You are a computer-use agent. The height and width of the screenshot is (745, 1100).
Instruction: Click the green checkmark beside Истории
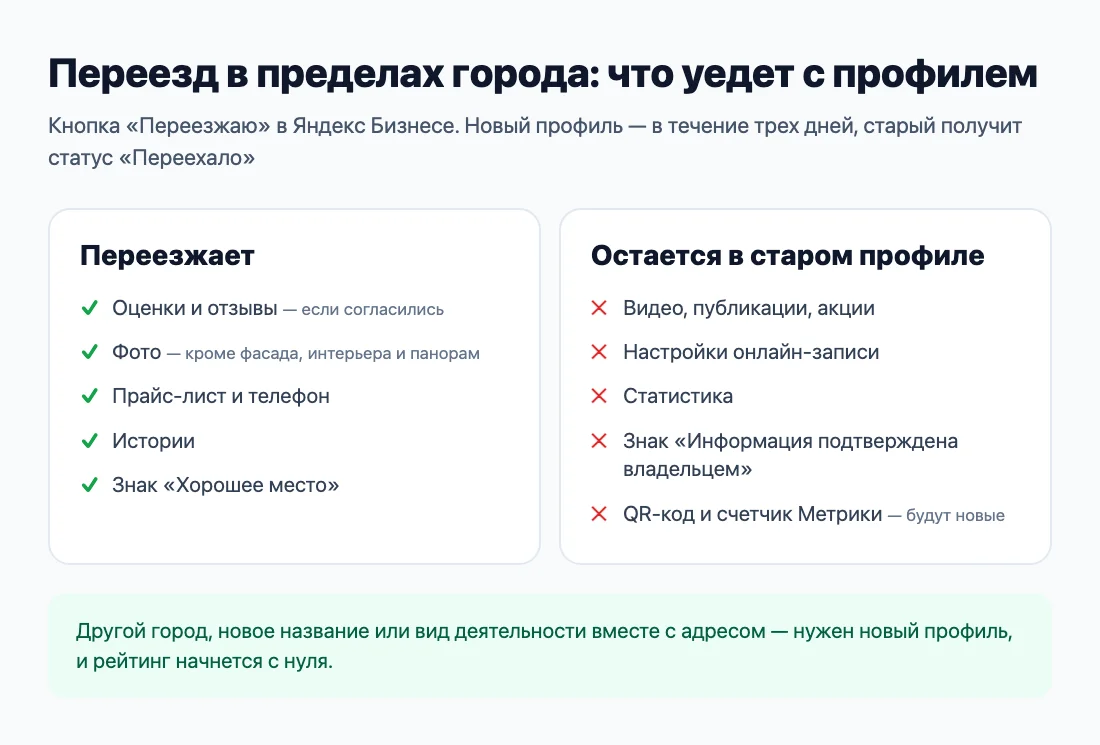pos(90,441)
